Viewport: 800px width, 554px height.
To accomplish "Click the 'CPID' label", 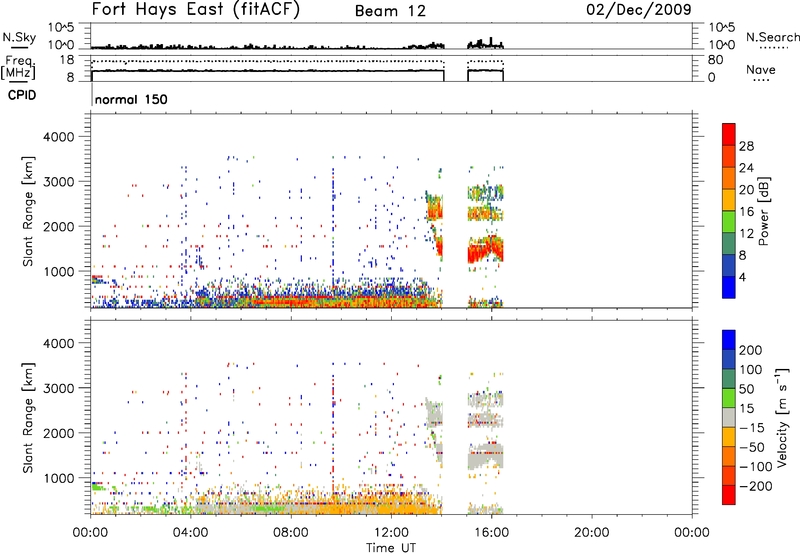I will (22, 95).
